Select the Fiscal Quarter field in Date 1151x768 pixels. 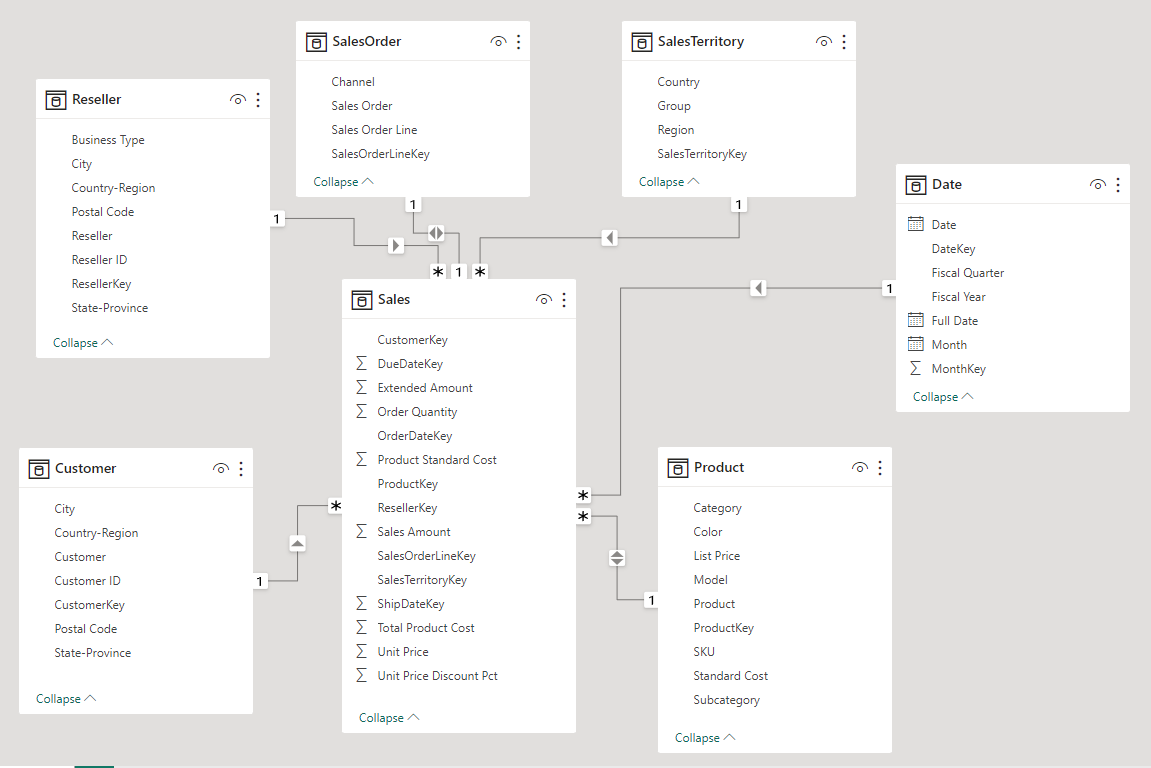pyautogui.click(x=967, y=273)
